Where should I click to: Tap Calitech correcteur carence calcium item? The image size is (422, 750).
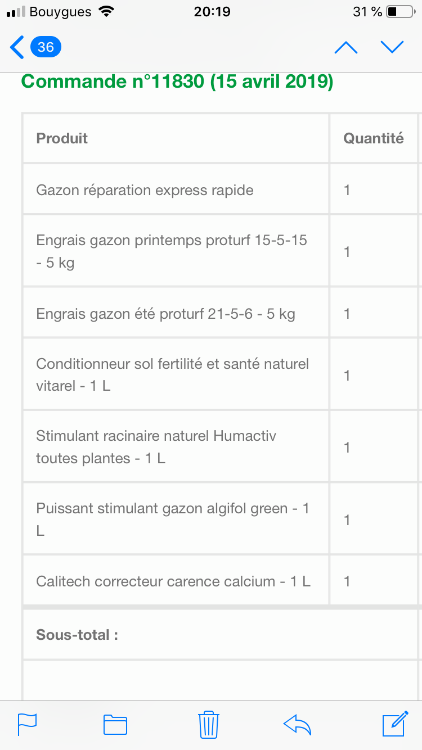coord(173,581)
